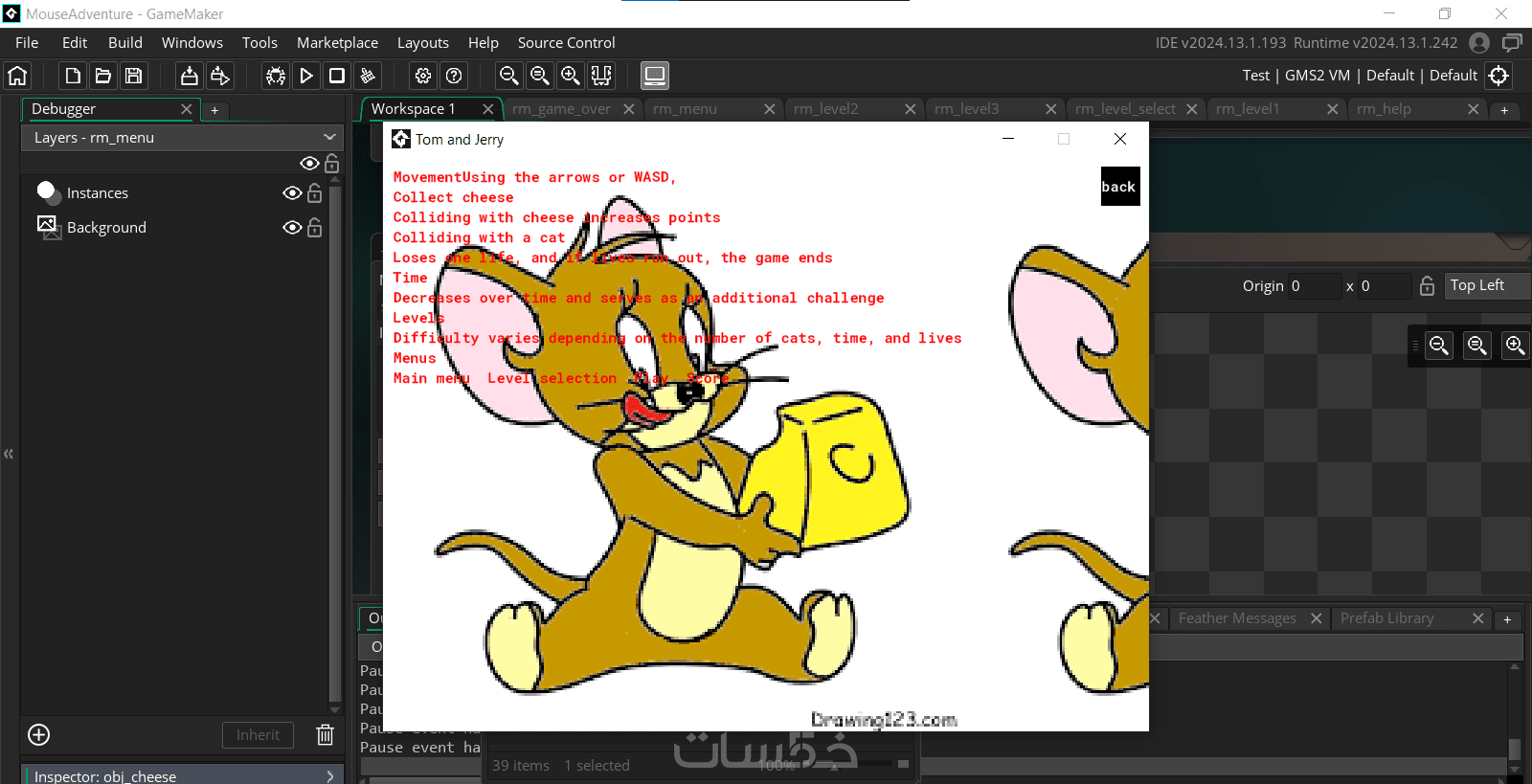Zoom out of the workspace in the main toolbar
Viewport: 1532px width, 784px height.
509,76
